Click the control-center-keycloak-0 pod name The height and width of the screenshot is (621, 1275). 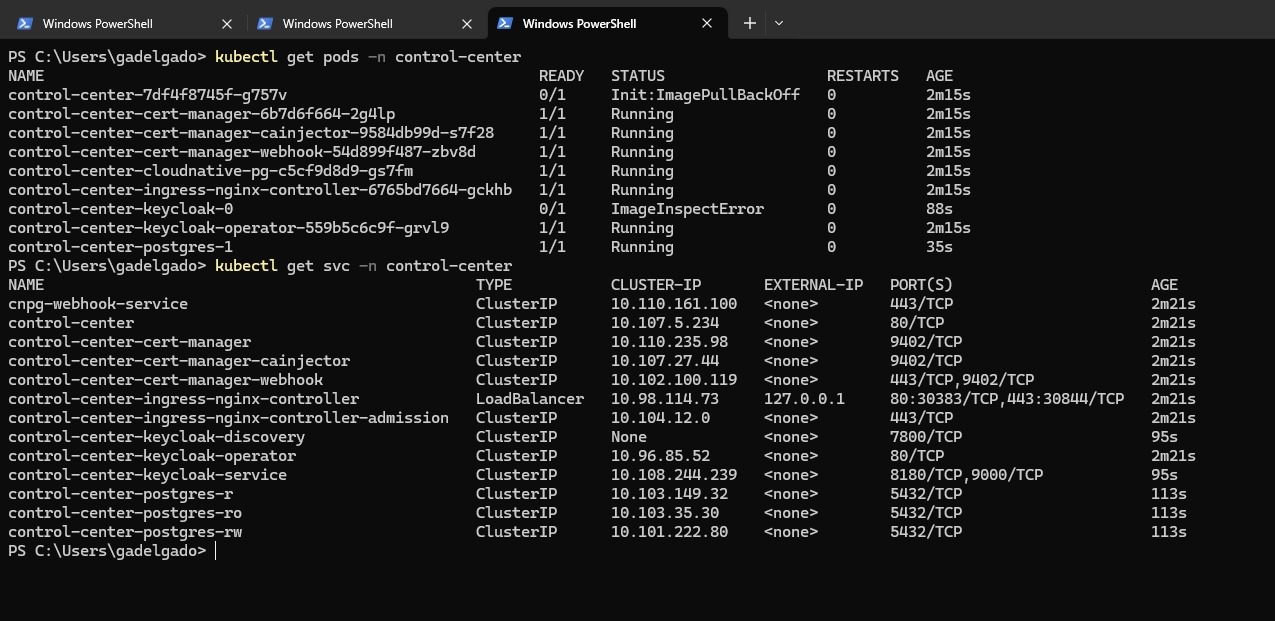tap(120, 209)
